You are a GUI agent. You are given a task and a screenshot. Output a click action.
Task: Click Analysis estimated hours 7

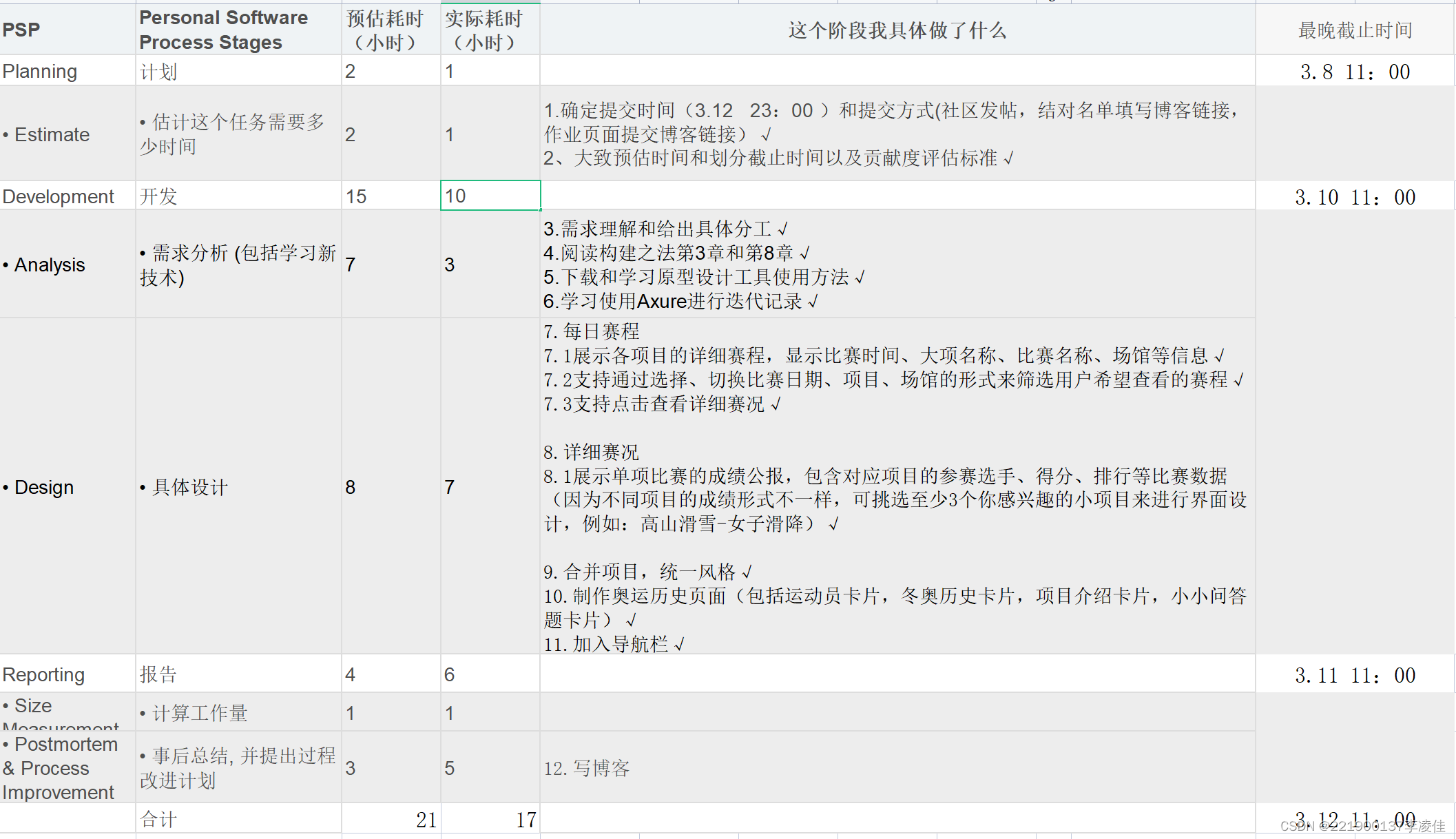[x=391, y=264]
